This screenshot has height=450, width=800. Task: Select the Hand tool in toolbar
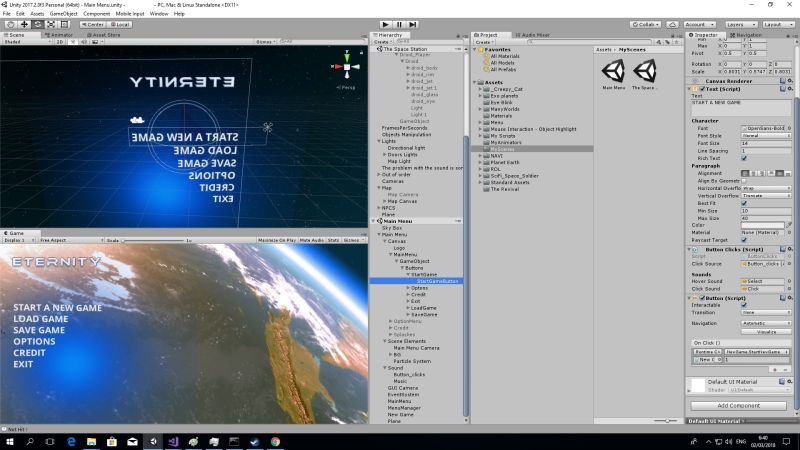(x=10, y=24)
